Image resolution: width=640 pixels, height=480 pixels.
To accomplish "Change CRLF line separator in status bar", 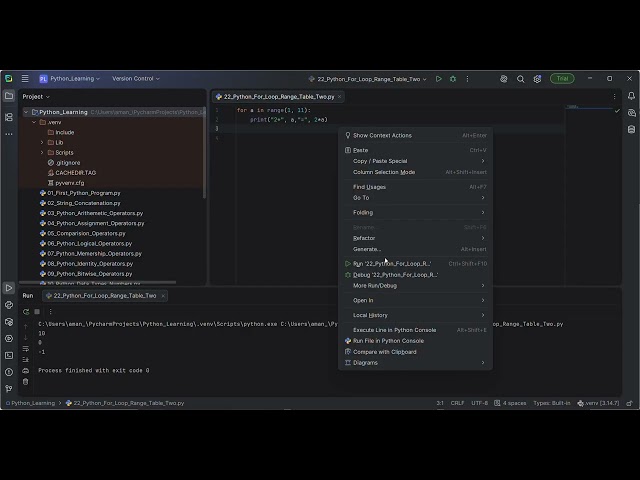I will (457, 403).
